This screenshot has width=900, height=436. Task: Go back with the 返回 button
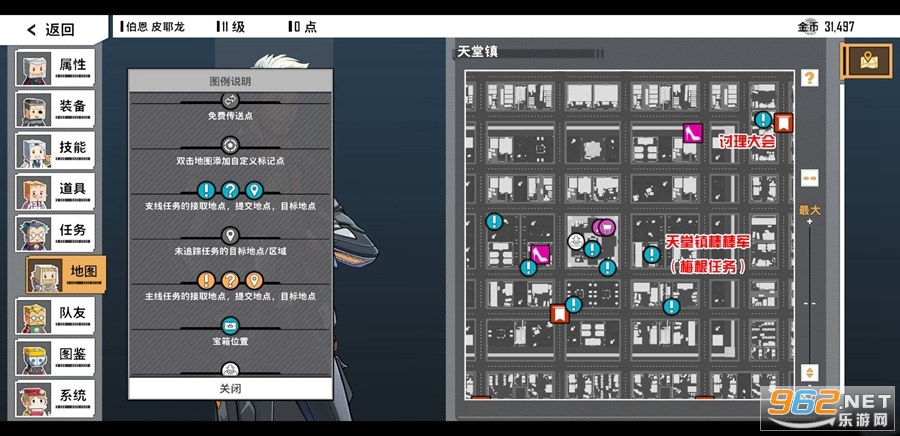[52, 30]
